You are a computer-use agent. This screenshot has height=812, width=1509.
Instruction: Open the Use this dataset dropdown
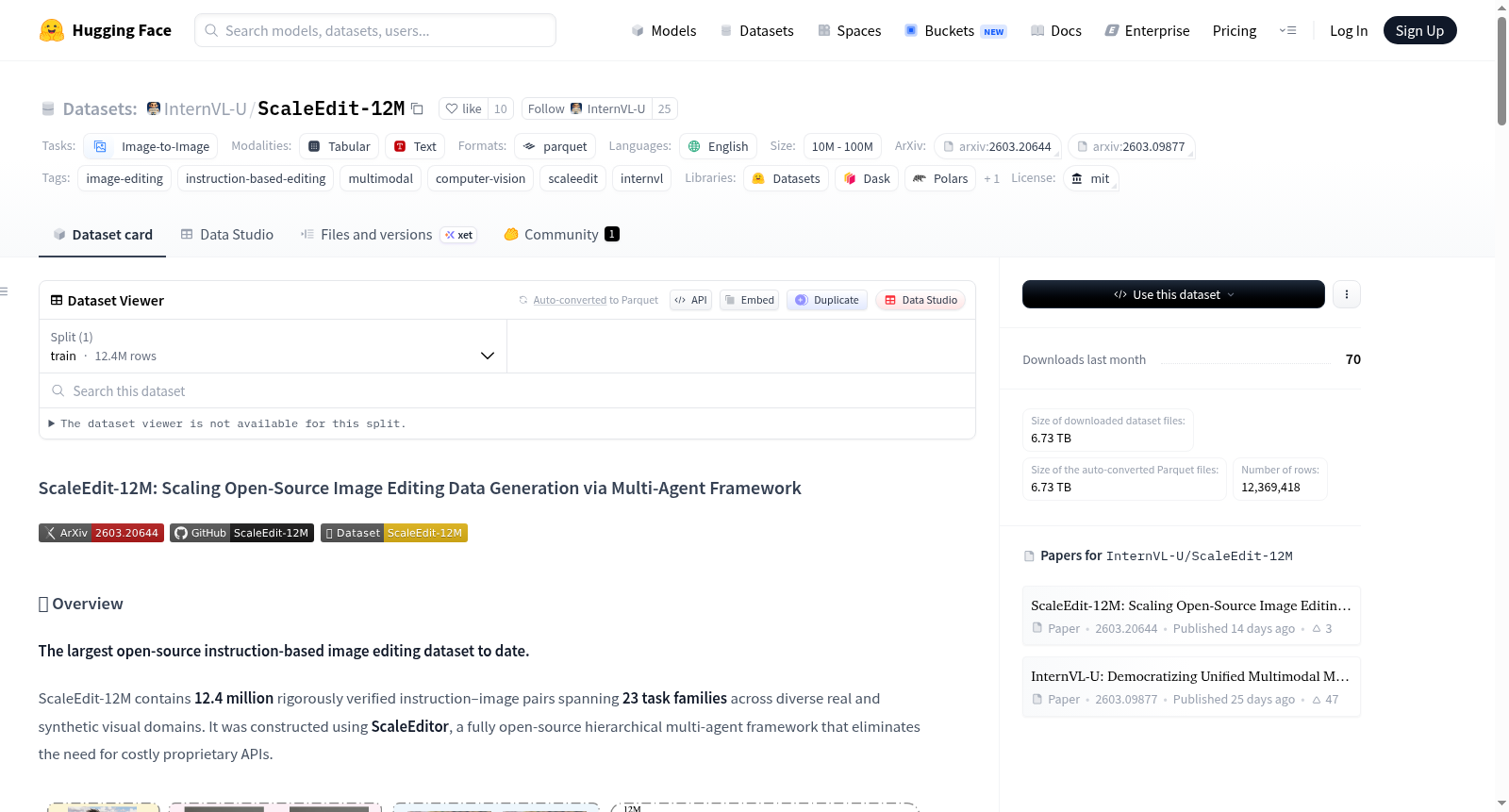[1173, 294]
